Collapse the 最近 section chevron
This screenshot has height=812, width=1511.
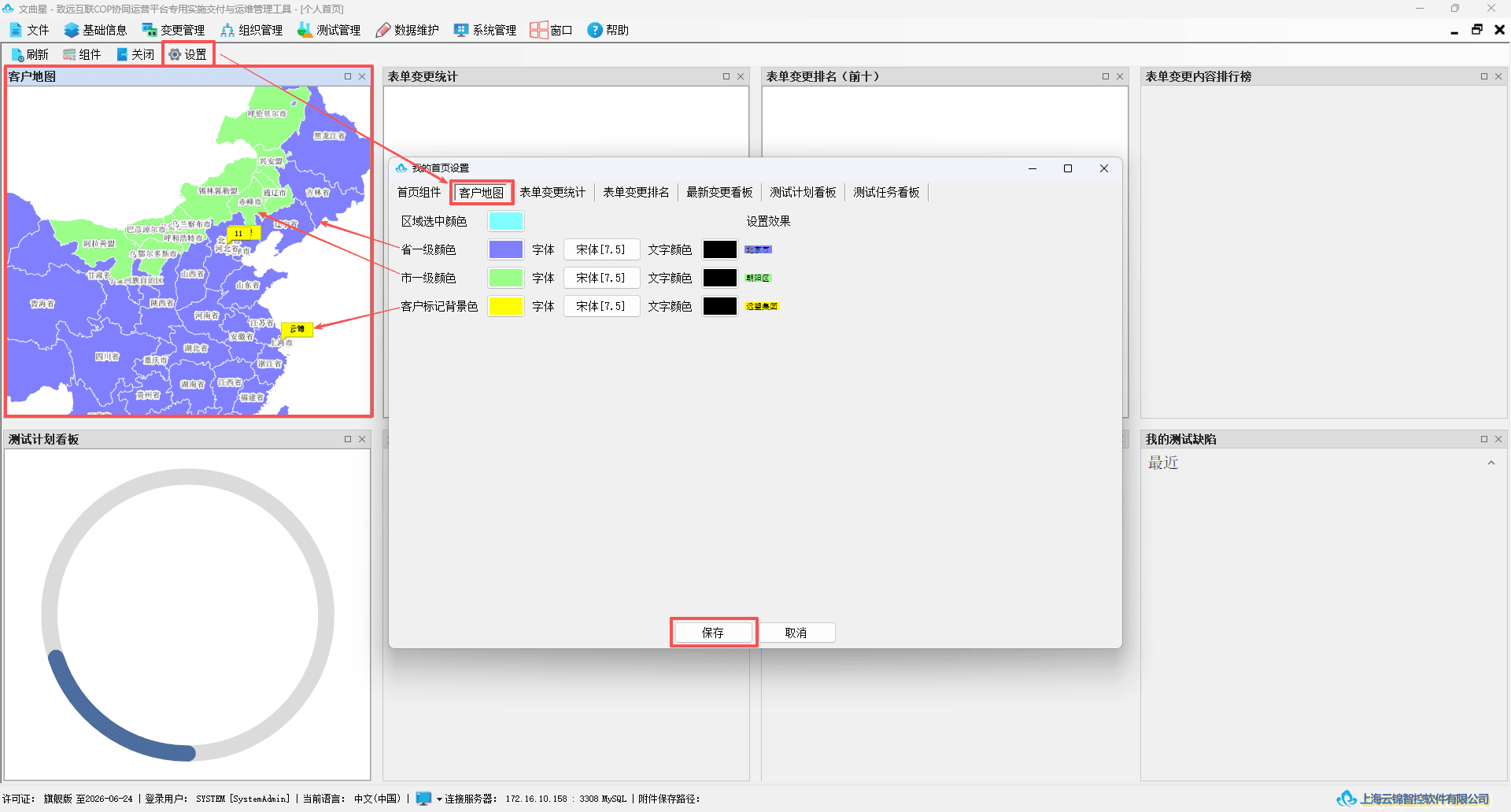click(x=1491, y=463)
